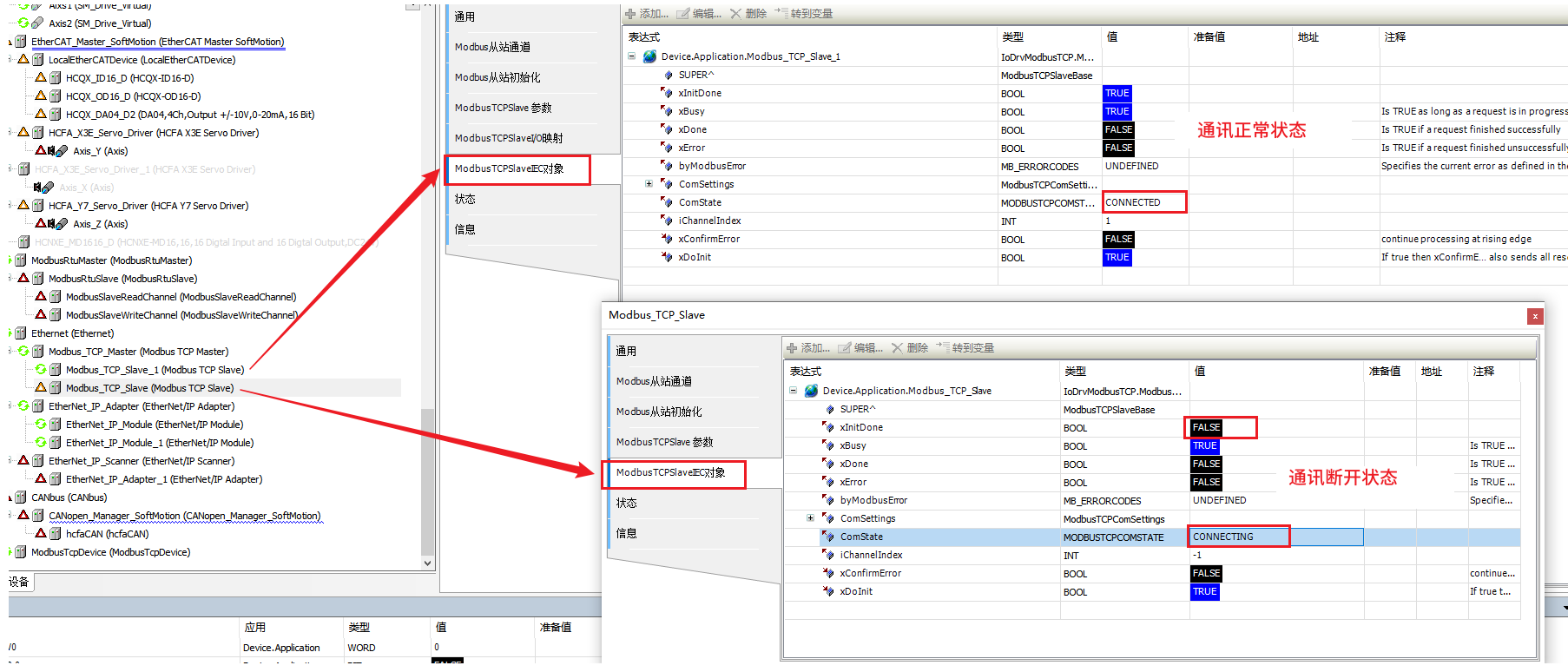This screenshot has height=672, width=1568.
Task: Collapse the Device.Application.Modbus_TCP_Slave node in lower dialog
Action: tap(793, 391)
